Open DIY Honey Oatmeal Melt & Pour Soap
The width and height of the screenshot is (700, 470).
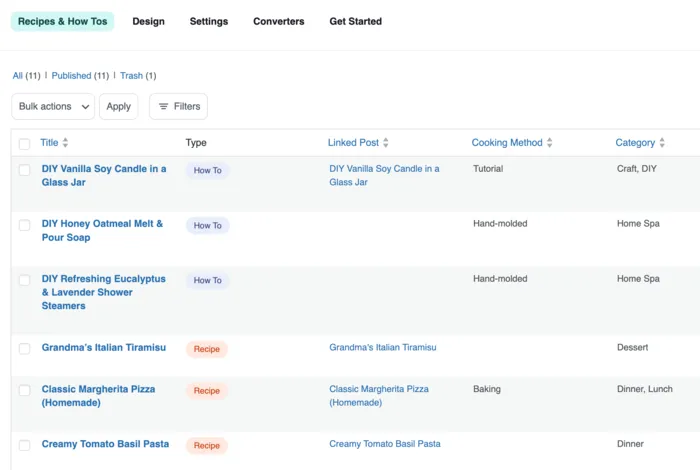[x=102, y=230]
